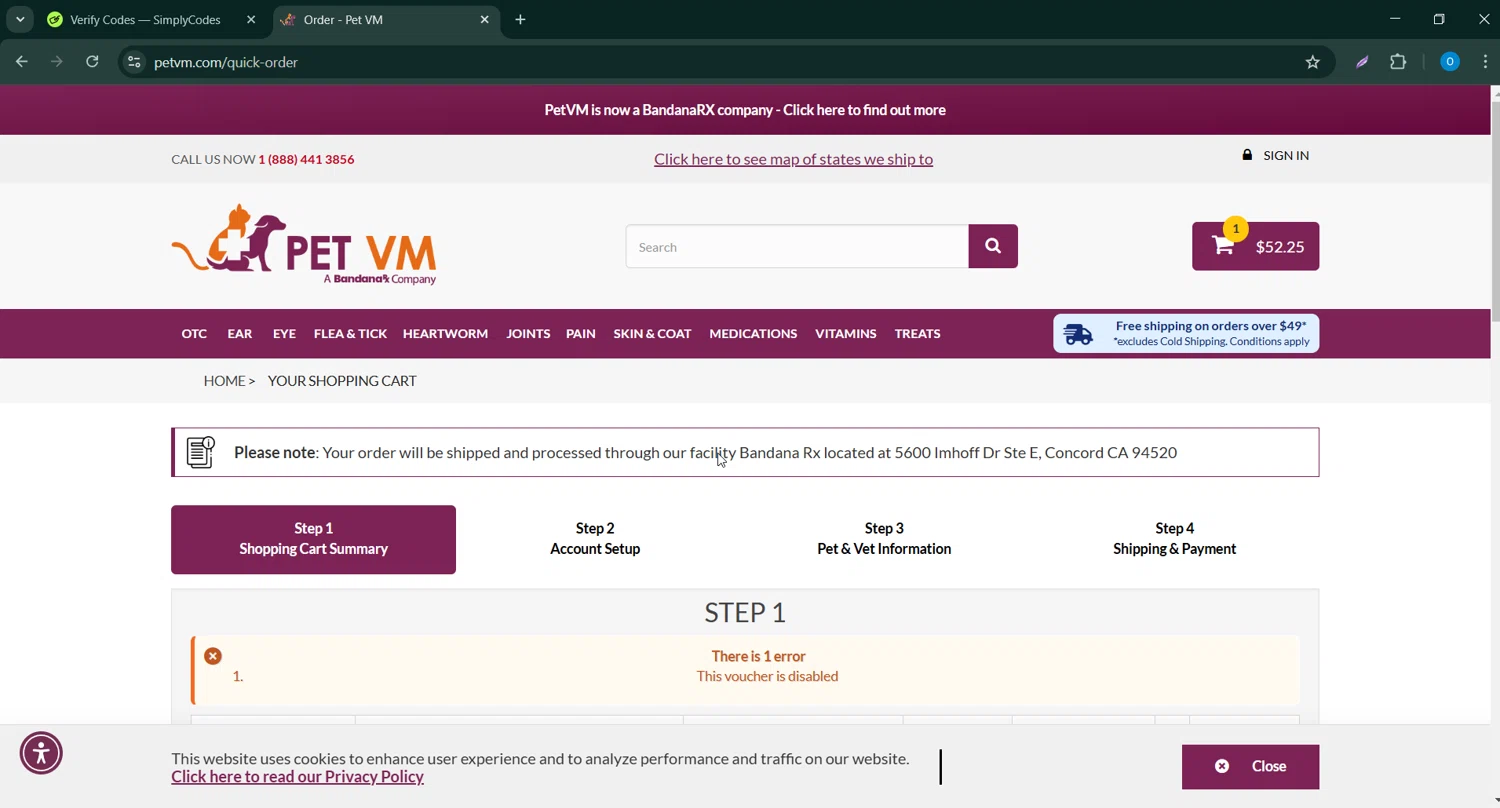Open the accessibility widget icon

(x=41, y=753)
